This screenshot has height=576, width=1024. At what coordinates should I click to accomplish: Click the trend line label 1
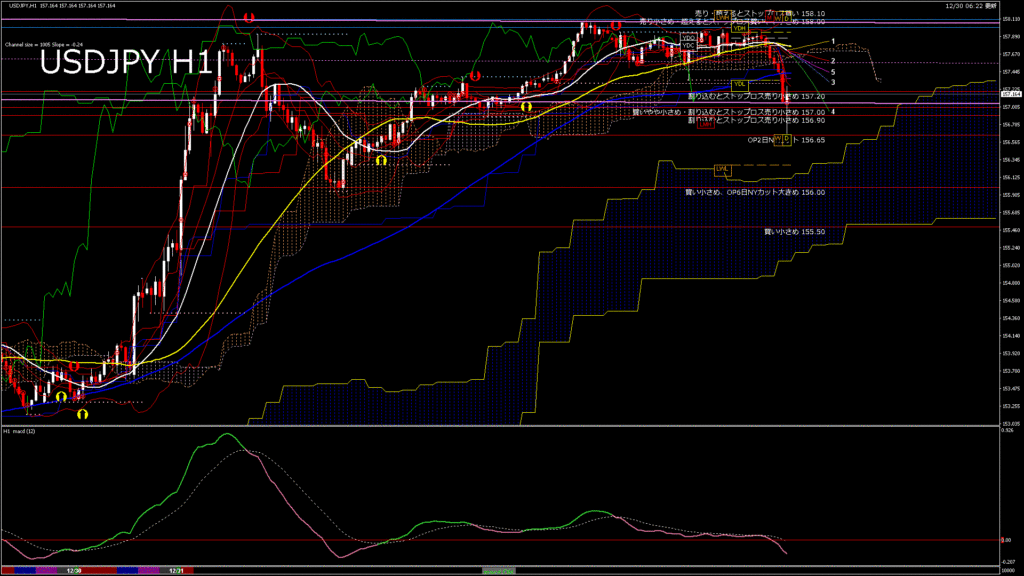pyautogui.click(x=833, y=41)
